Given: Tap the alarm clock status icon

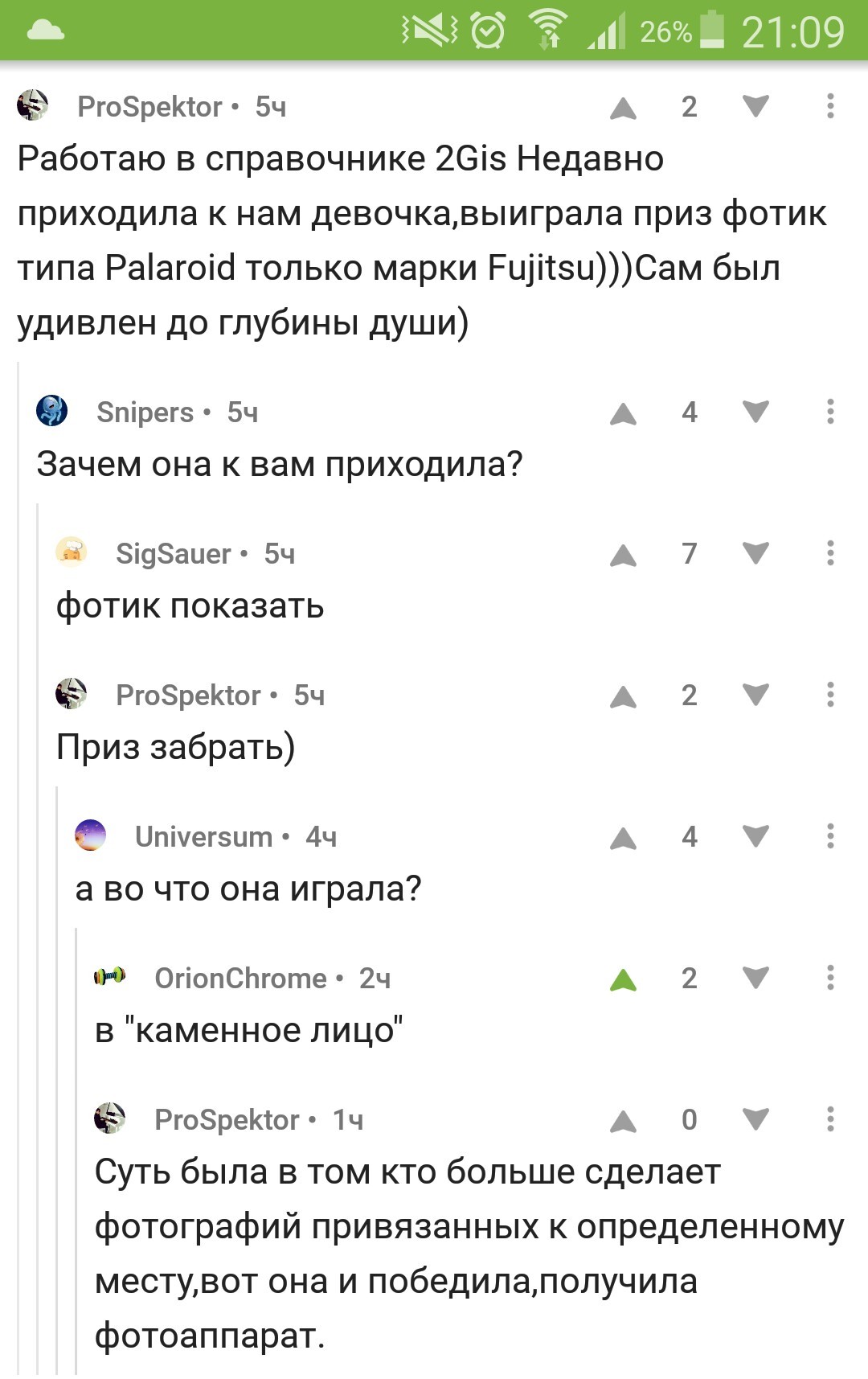Looking at the screenshot, I should tap(488, 31).
